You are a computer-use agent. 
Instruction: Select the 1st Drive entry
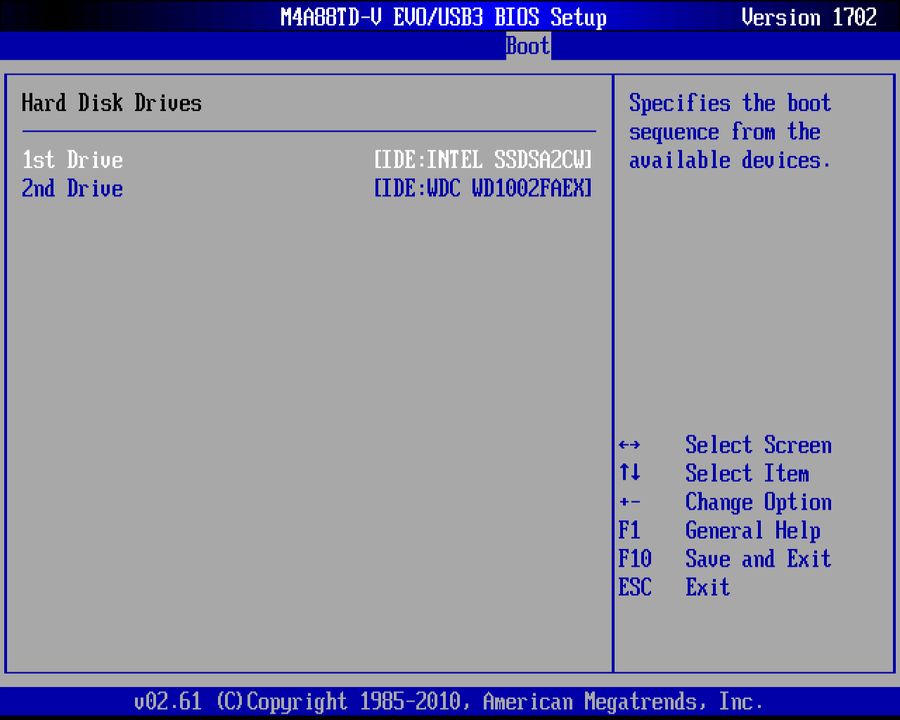[72, 160]
